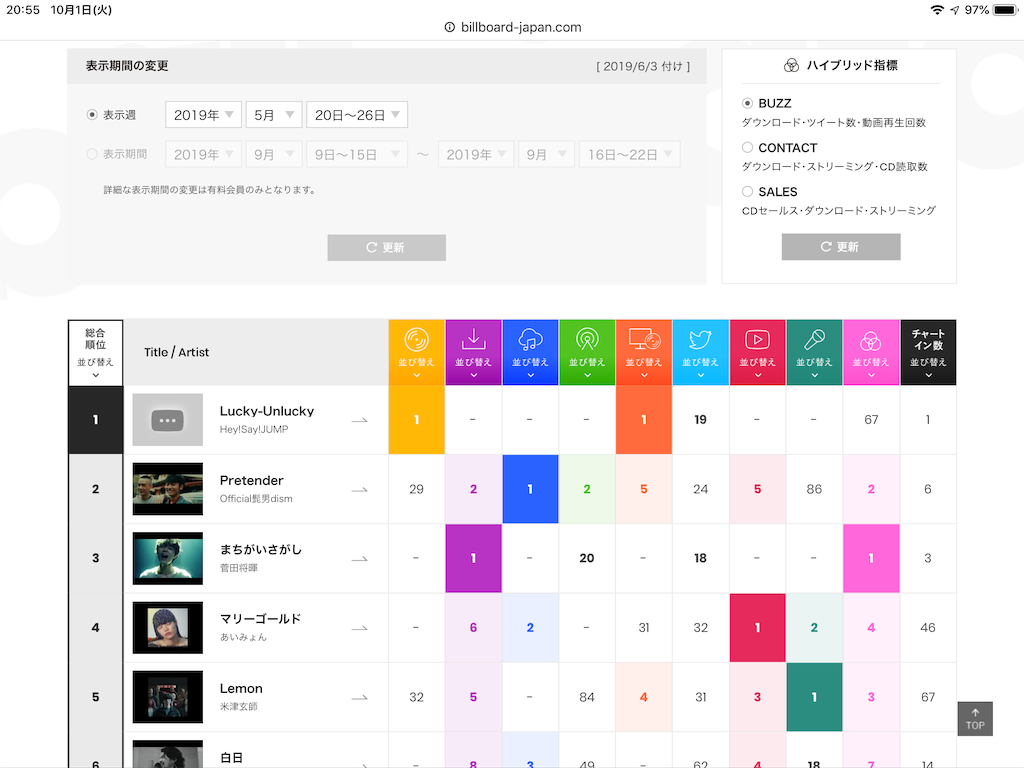Tap the Wi-Fi status icon
The image size is (1024, 768).
(937, 10)
